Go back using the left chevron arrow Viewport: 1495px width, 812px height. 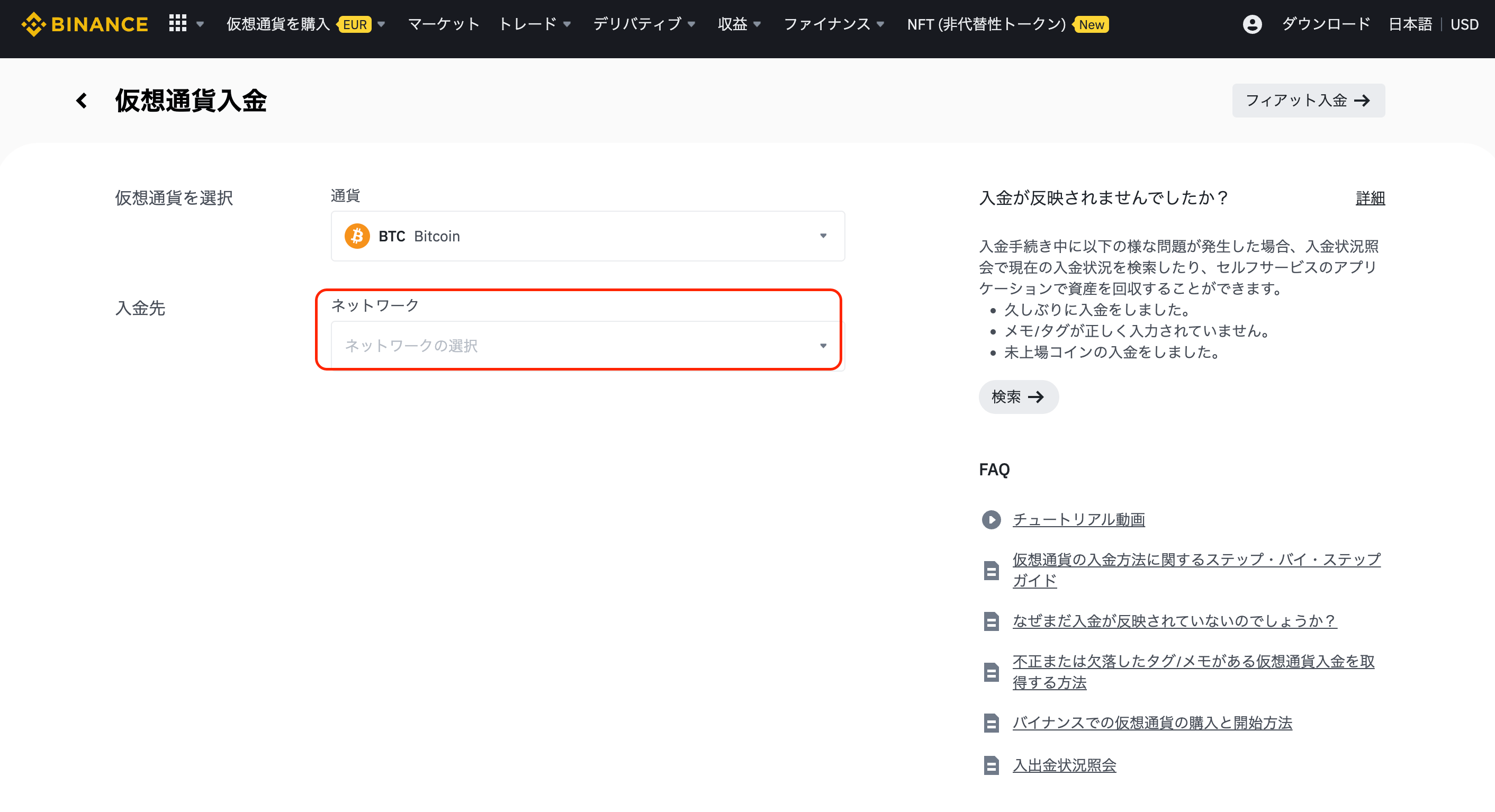pyautogui.click(x=82, y=101)
